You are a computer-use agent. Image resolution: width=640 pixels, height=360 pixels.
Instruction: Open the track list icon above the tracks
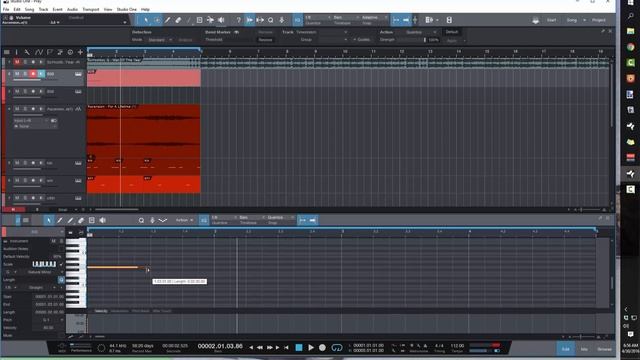pos(7,52)
